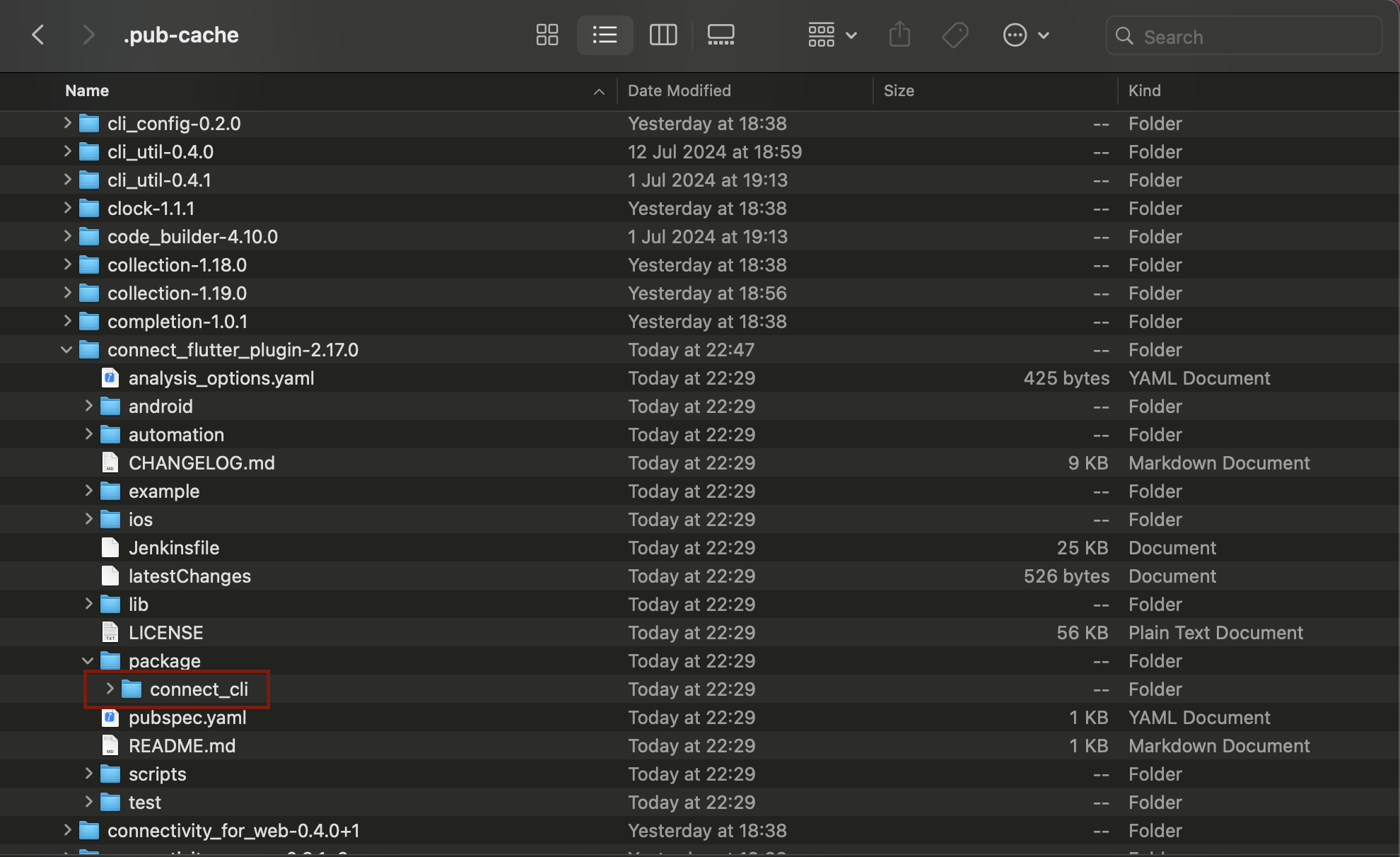Select the analysis_options.yaml file icon
The width and height of the screenshot is (1400, 857).
point(110,378)
